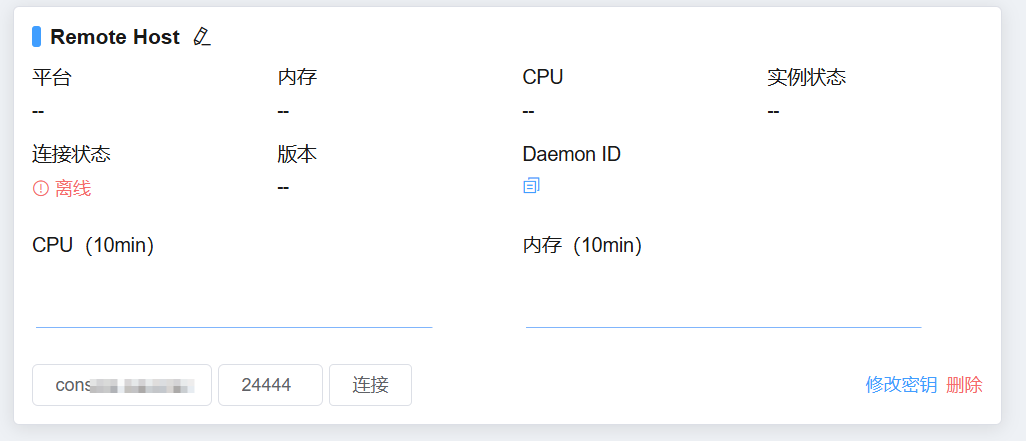Click the 内存 (10min) chart line
Viewport: 1026px width, 441px height.
pos(724,326)
